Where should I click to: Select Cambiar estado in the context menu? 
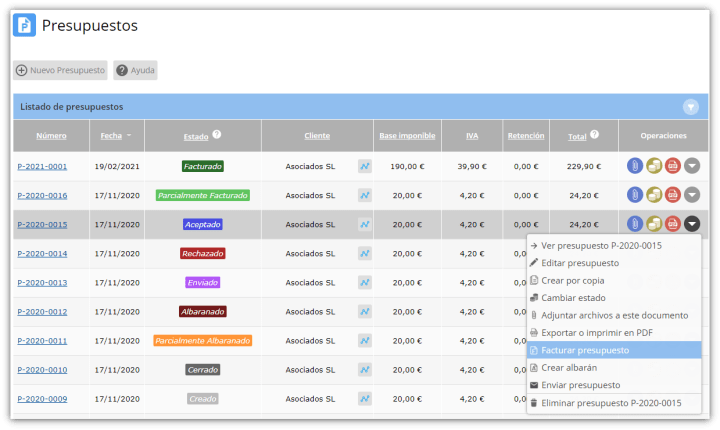point(614,298)
